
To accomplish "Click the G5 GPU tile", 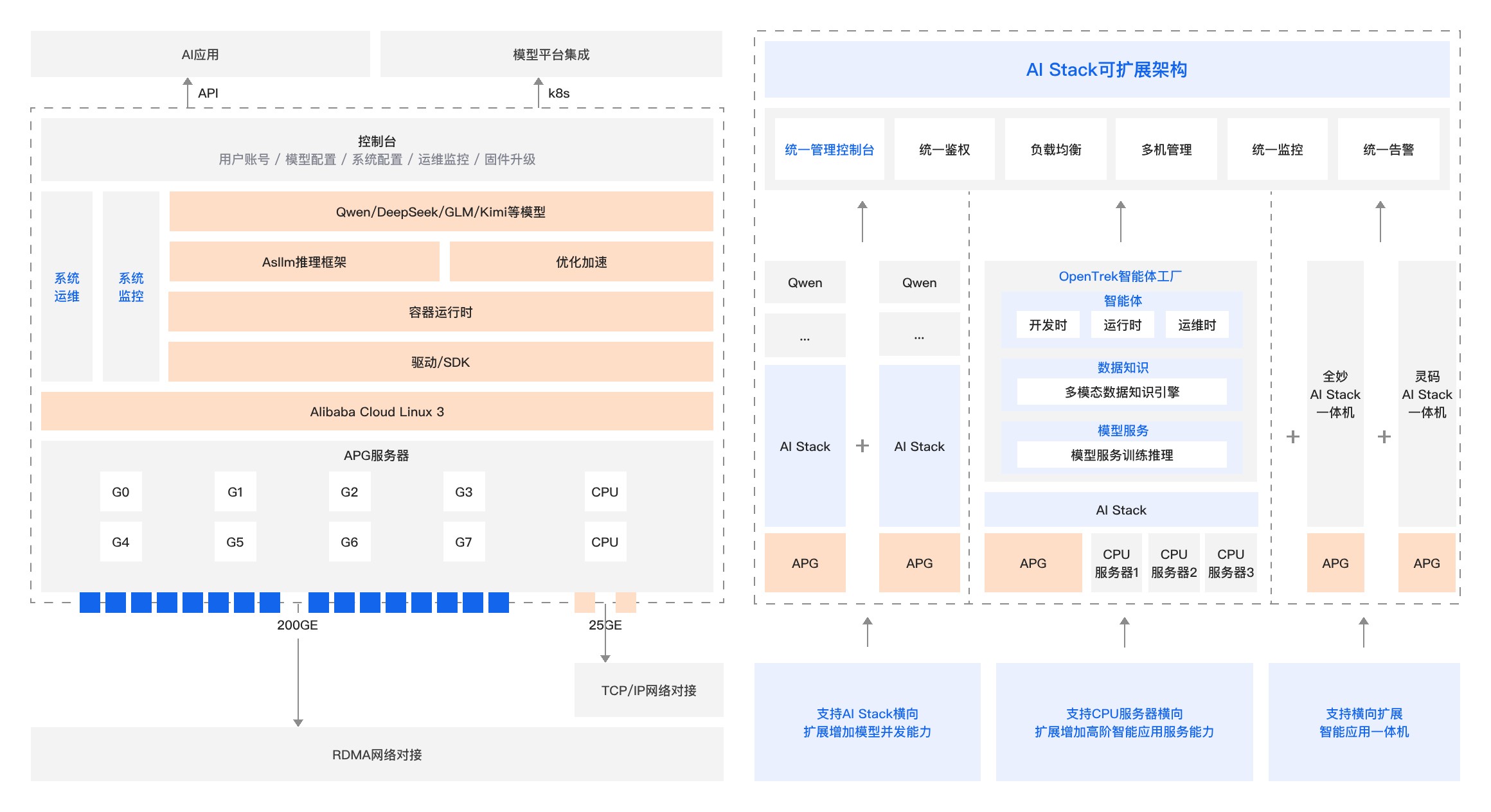I will [235, 542].
